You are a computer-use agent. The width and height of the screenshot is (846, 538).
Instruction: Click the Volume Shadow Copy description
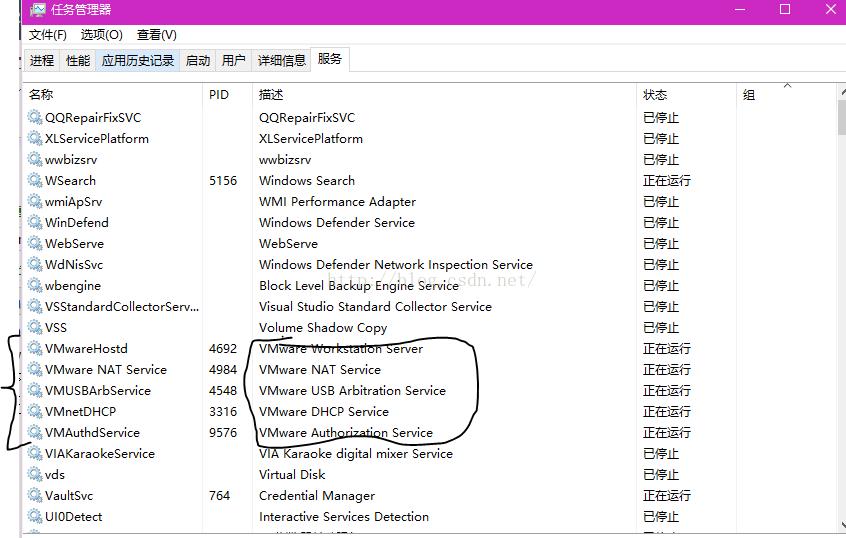(x=323, y=328)
